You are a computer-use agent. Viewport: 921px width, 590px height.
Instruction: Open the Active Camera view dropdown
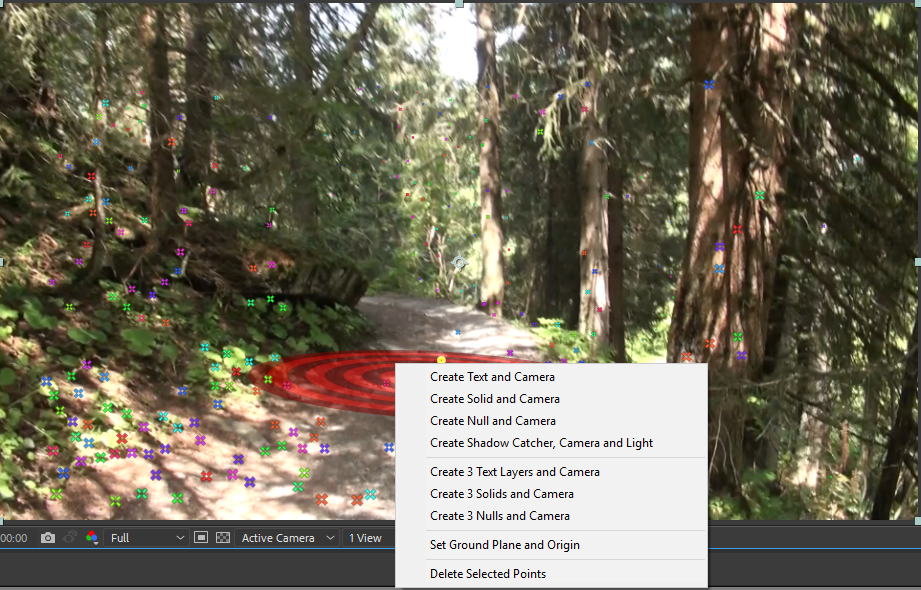pyautogui.click(x=287, y=538)
